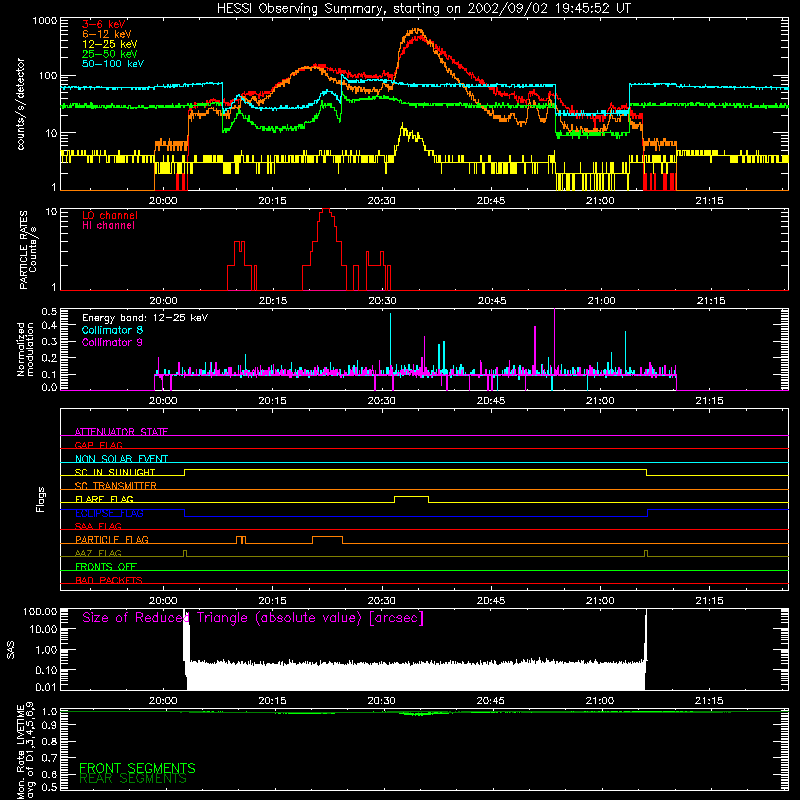
Task: Select the SC IN SUNLIGHT flag label
Action: 115,472
